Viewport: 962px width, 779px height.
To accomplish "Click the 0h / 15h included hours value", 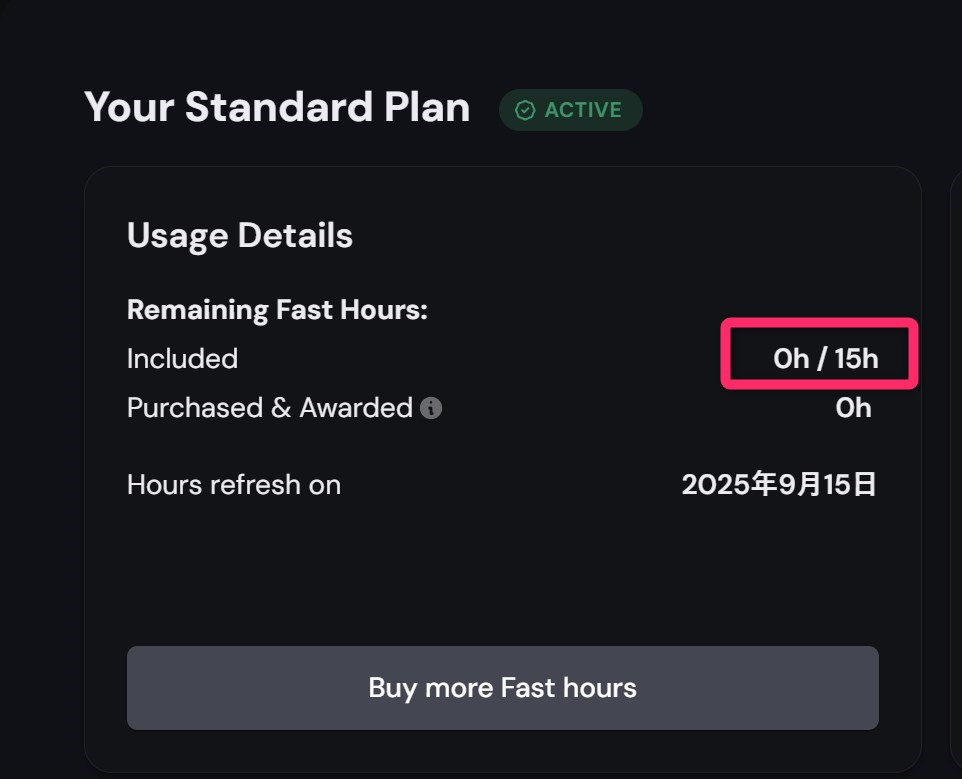I will pyautogui.click(x=825, y=359).
